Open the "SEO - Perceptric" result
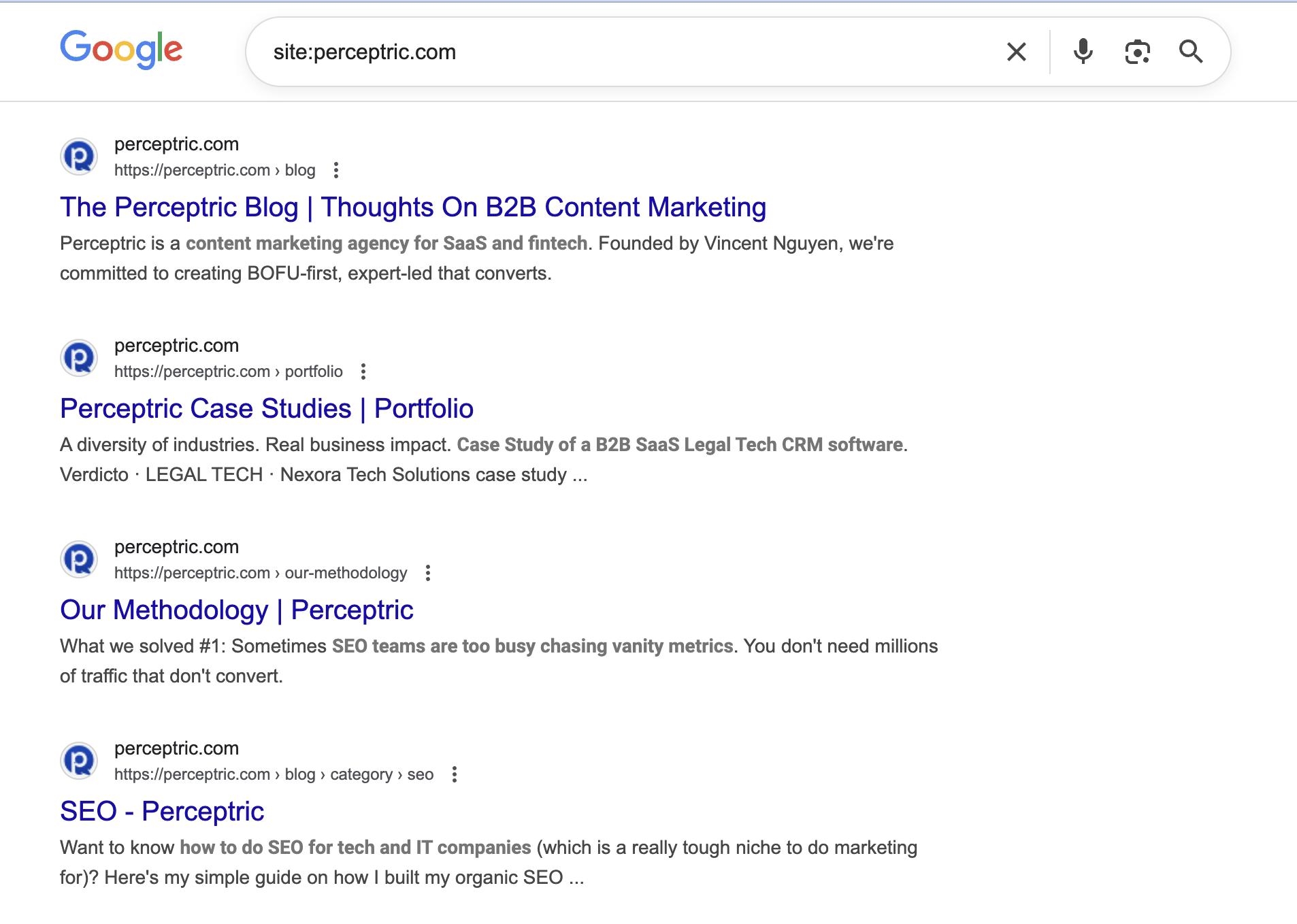 point(162,811)
